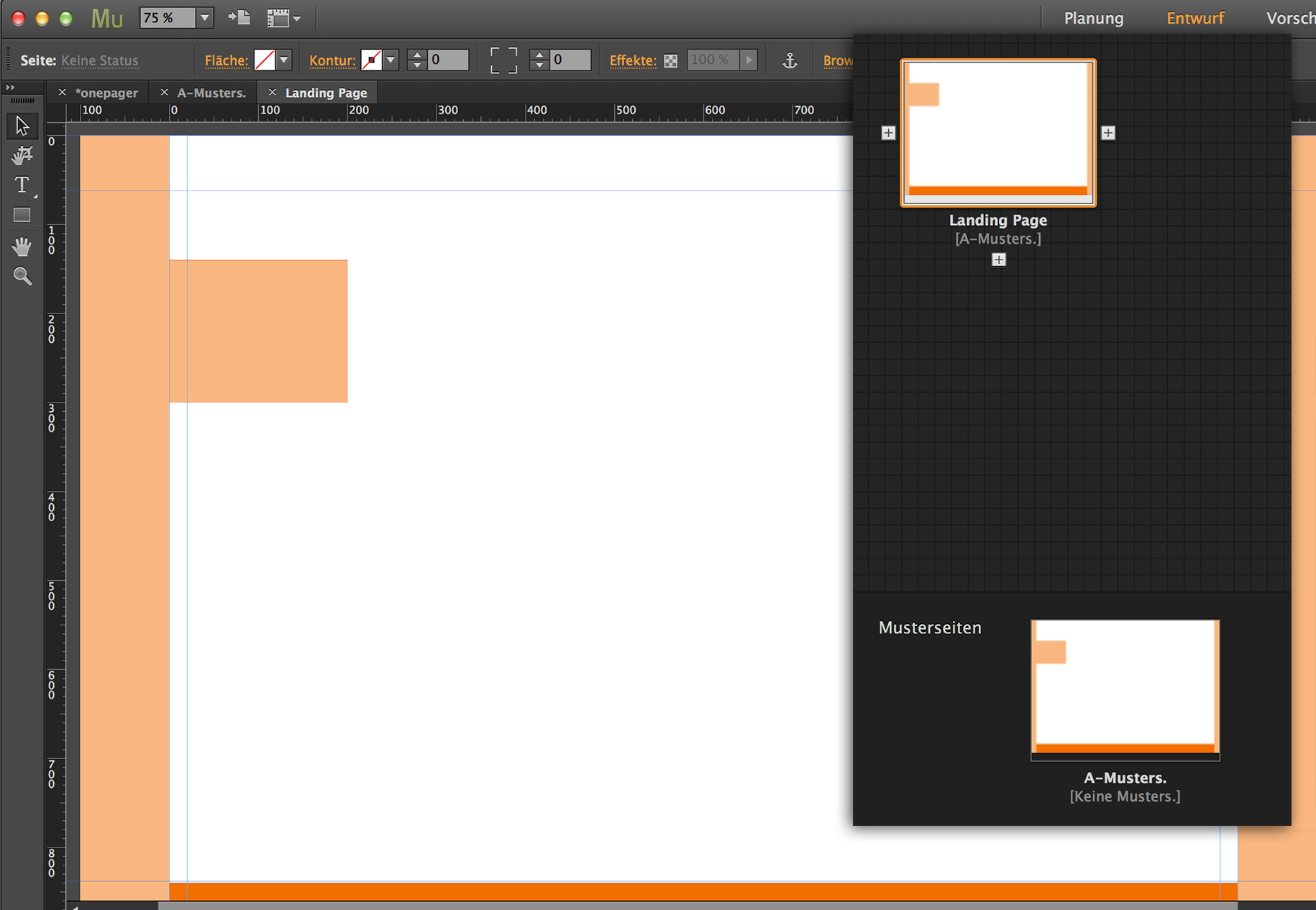Close the *onepager tab
This screenshot has height=910, width=1316.
tap(63, 92)
